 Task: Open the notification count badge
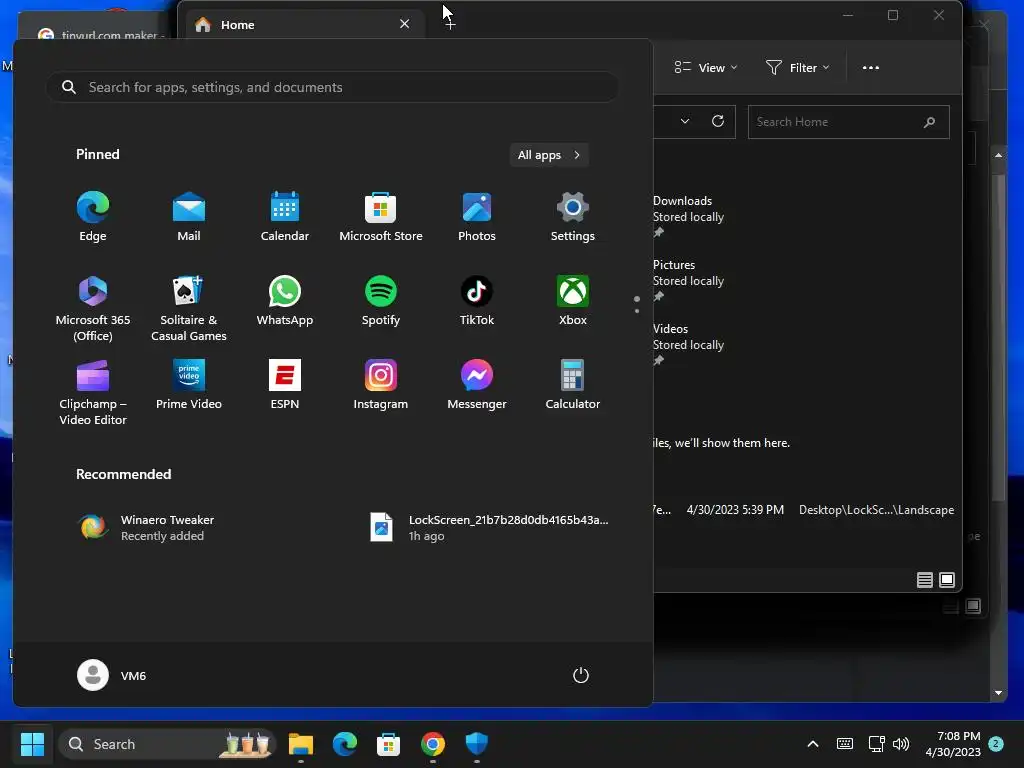click(x=996, y=743)
